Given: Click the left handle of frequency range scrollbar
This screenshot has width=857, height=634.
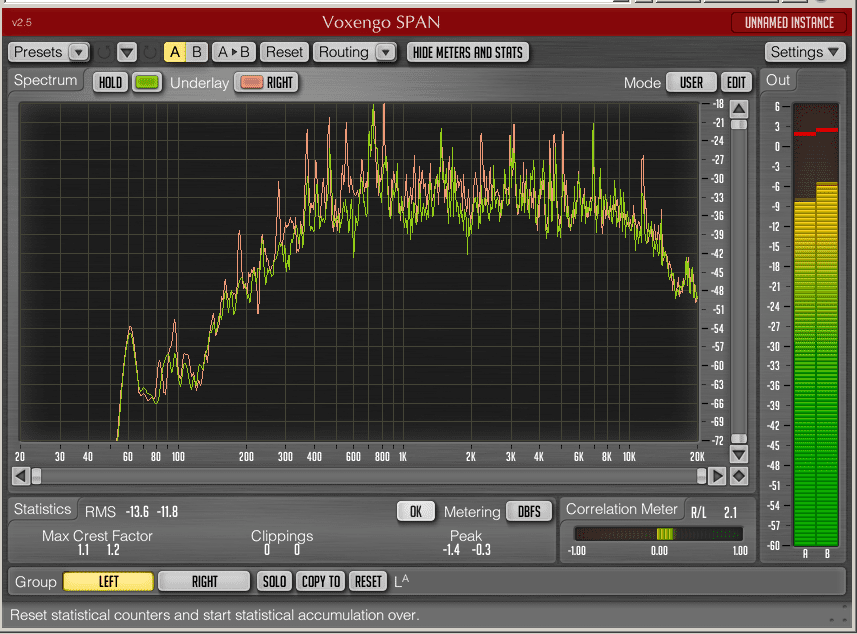Looking at the screenshot, I should click(36, 476).
